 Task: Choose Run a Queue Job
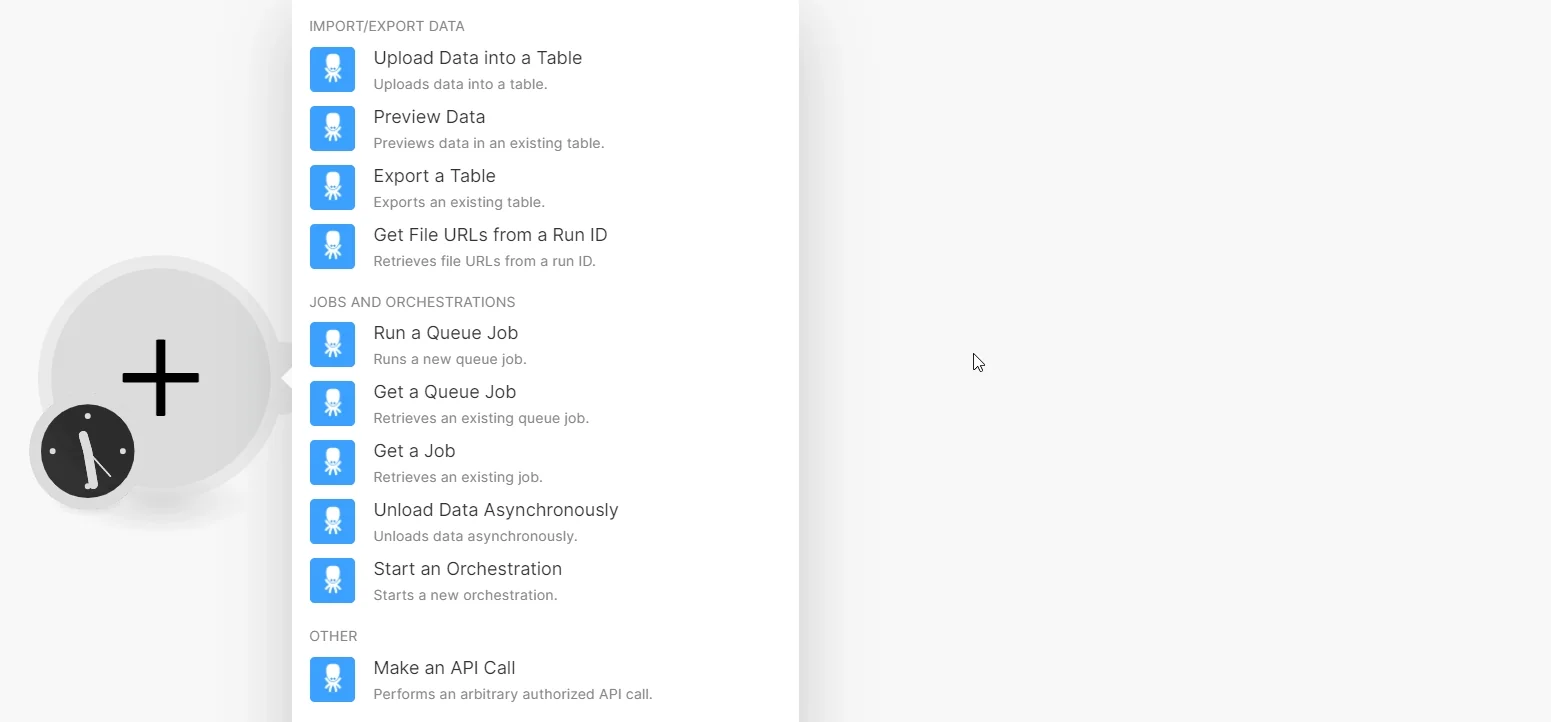pos(545,345)
